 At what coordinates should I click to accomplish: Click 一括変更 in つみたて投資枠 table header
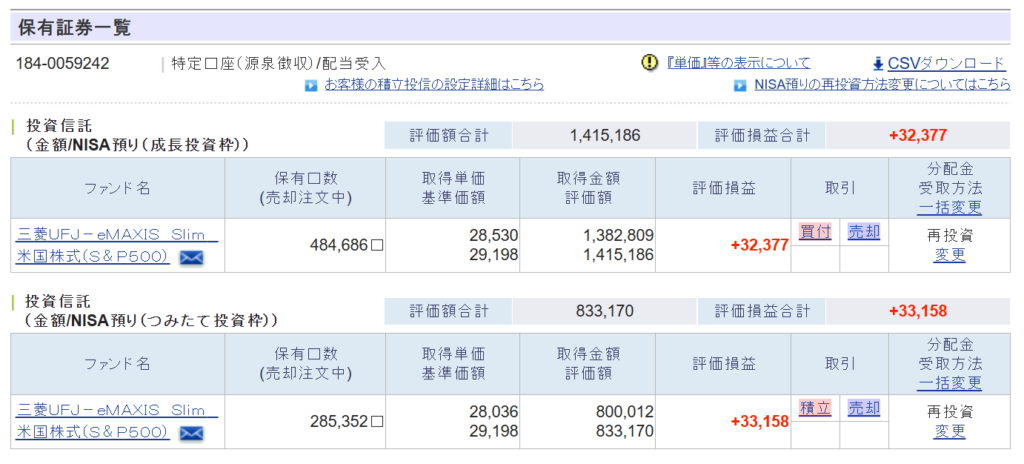click(949, 383)
